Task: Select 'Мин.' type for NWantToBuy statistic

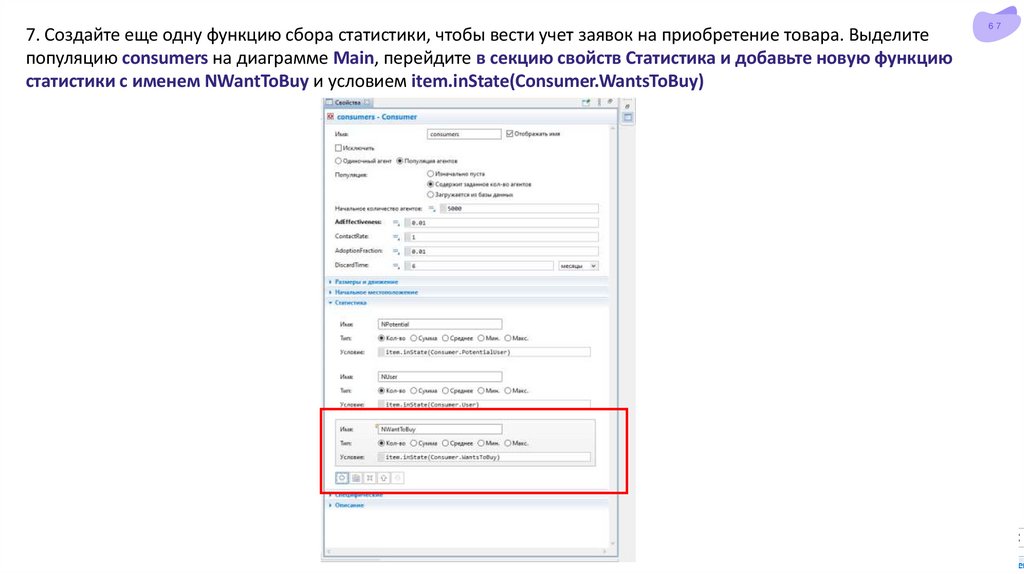Action: (x=481, y=443)
